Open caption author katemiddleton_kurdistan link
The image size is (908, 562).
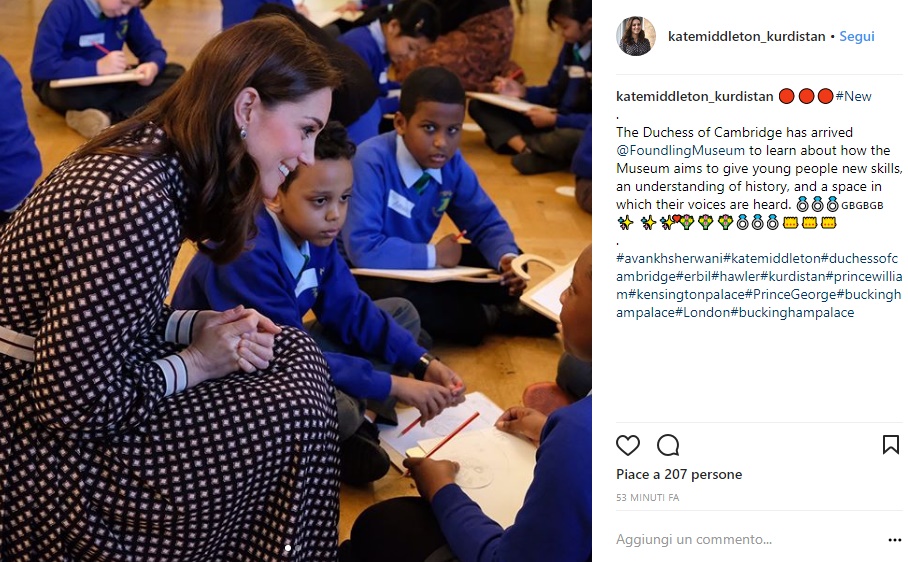click(694, 97)
